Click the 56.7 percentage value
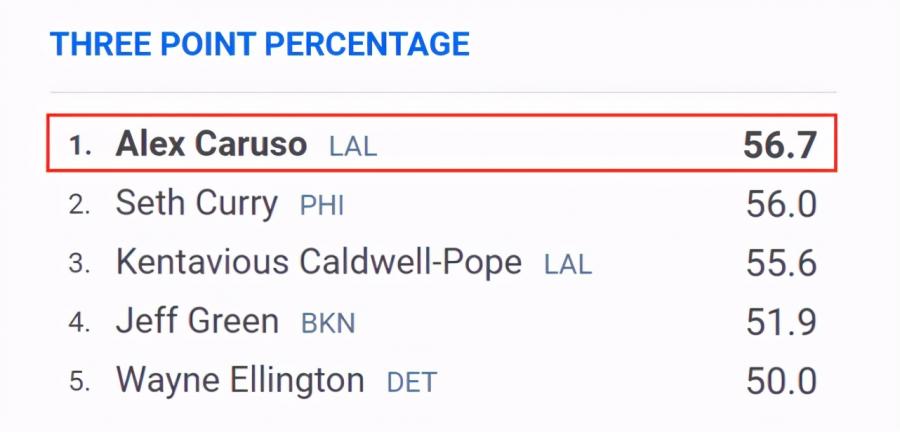900x432 pixels. tap(779, 145)
